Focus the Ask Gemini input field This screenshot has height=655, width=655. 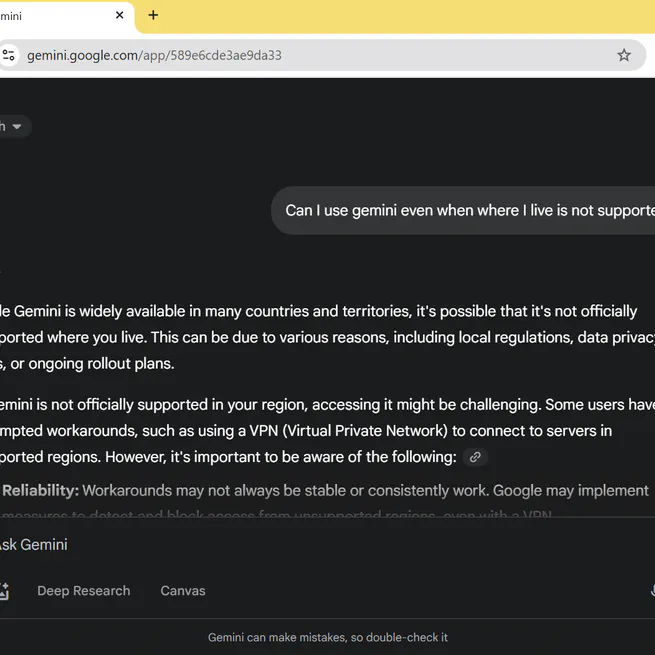click(326, 545)
